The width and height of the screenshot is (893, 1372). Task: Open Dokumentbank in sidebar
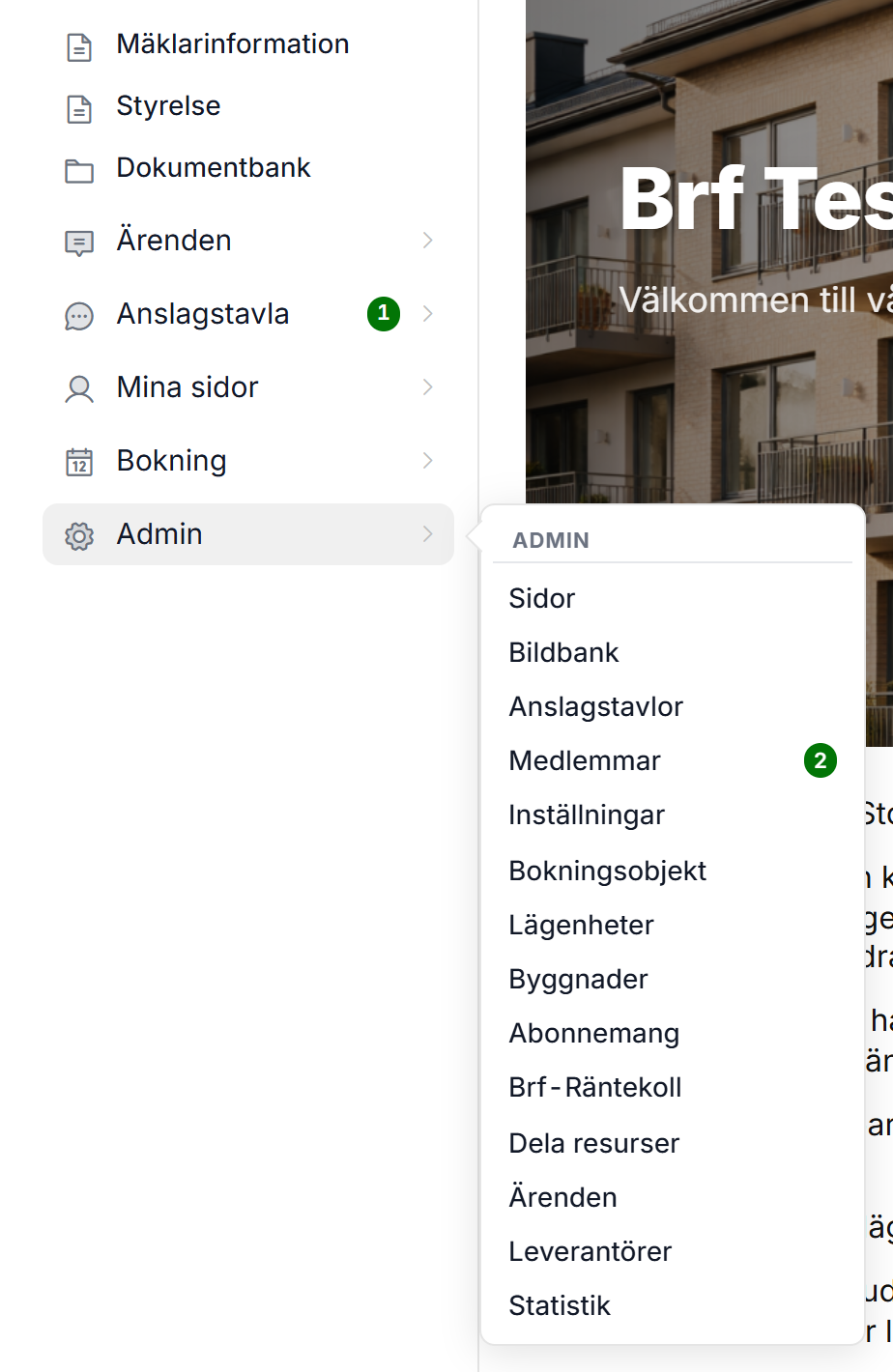pyautogui.click(x=214, y=168)
